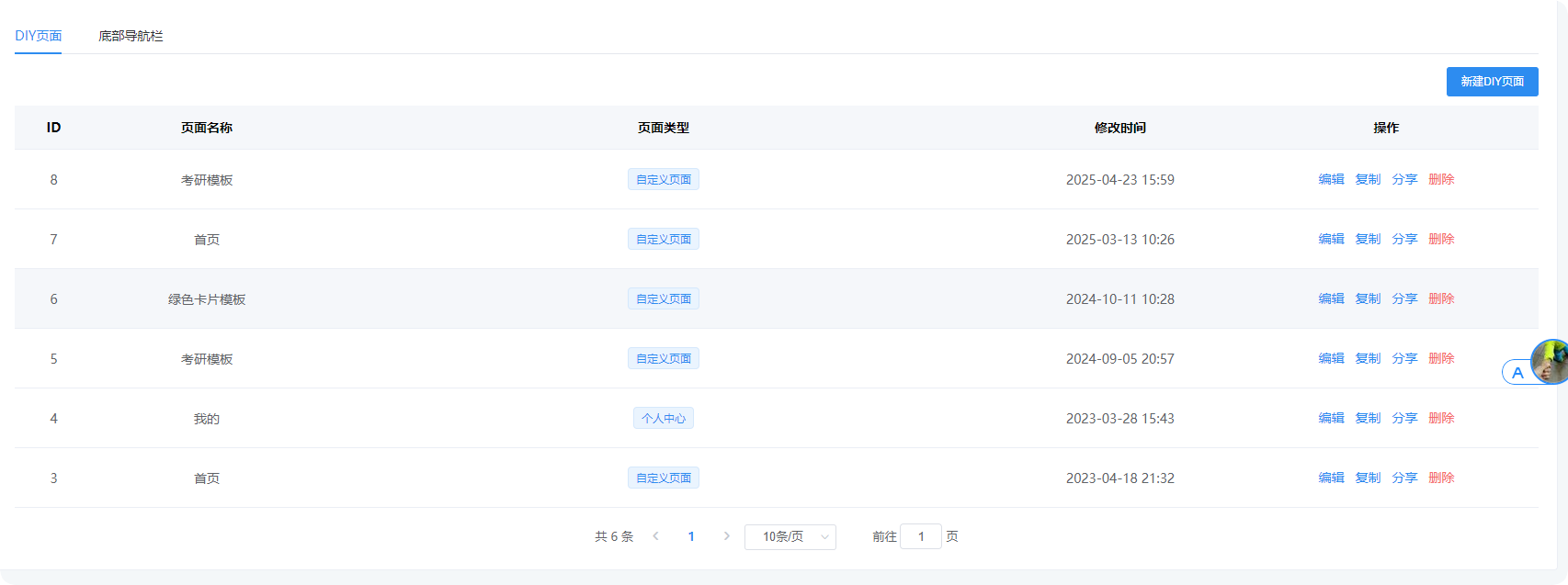Share the ID 3 首页 row

(1404, 478)
